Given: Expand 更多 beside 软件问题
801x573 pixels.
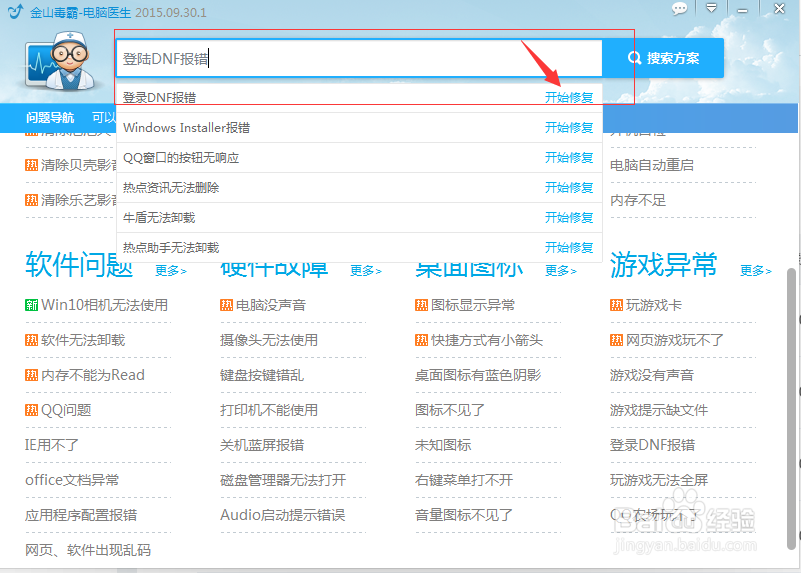Looking at the screenshot, I should click(171, 270).
